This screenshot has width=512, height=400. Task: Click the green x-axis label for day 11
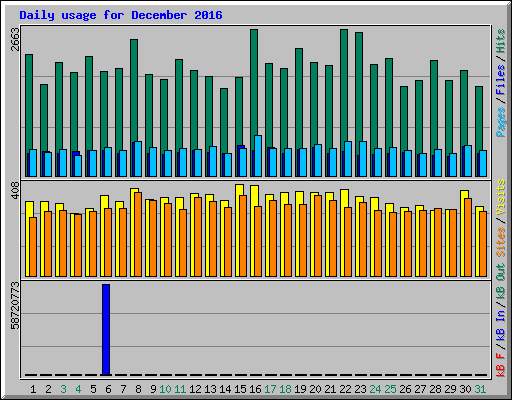(180, 389)
